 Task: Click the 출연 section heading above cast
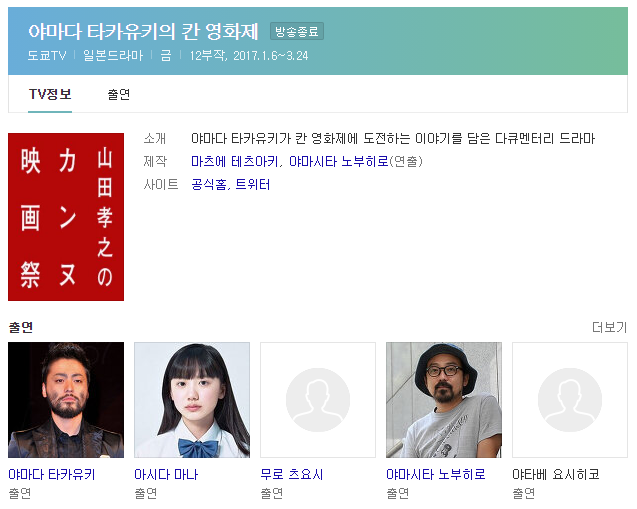point(21,327)
